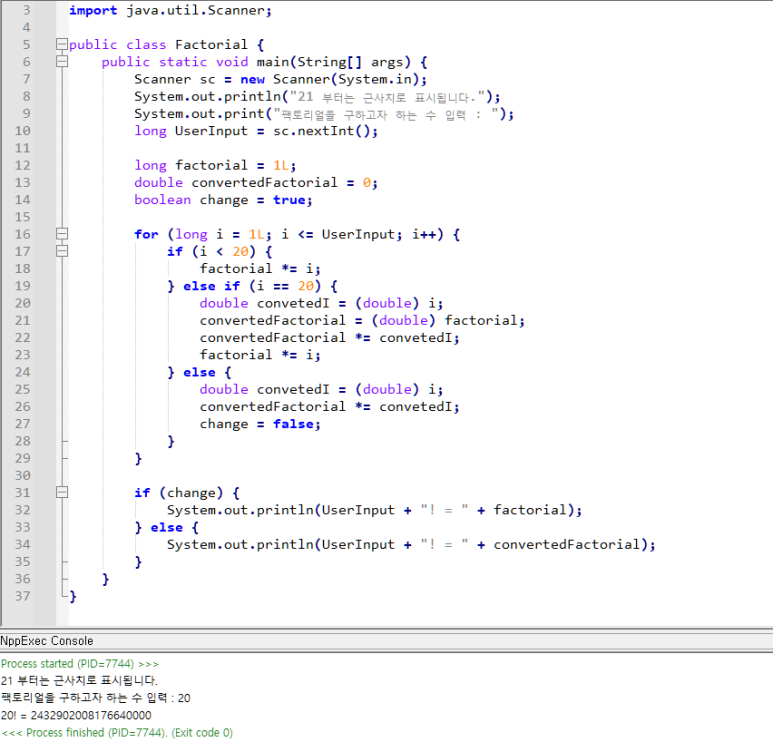Collapse the for loop fold marker
This screenshot has width=773, height=742.
click(x=62, y=234)
